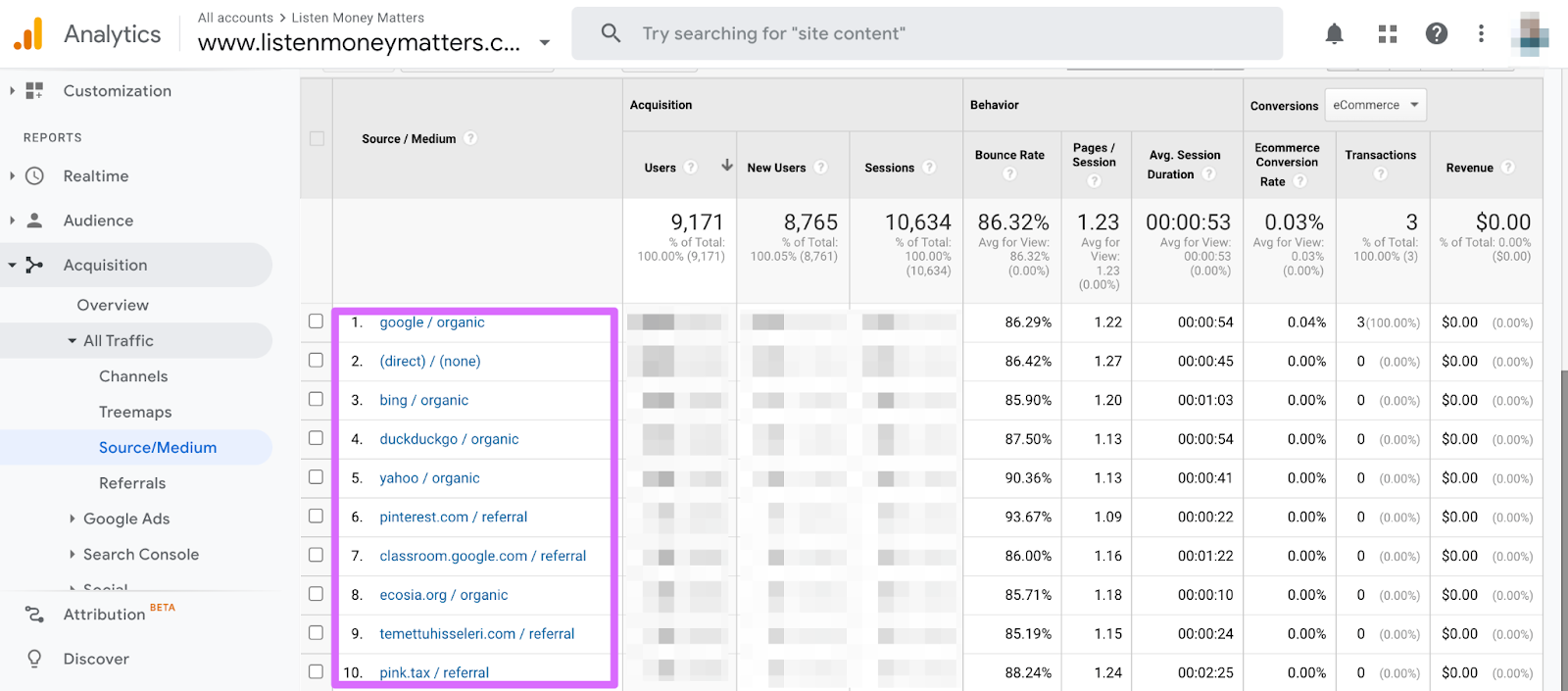1568x691 pixels.
Task: Expand the Customization section arrow
Action: 12,91
